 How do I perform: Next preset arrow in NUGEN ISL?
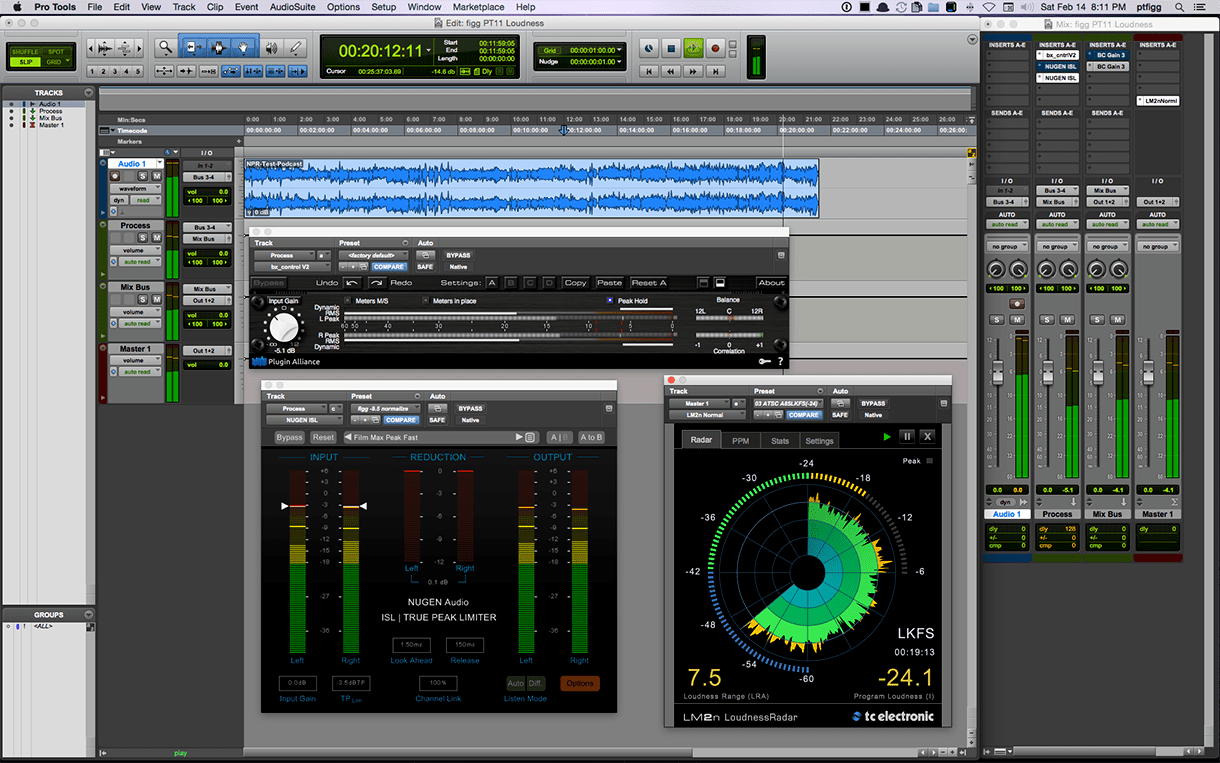519,438
